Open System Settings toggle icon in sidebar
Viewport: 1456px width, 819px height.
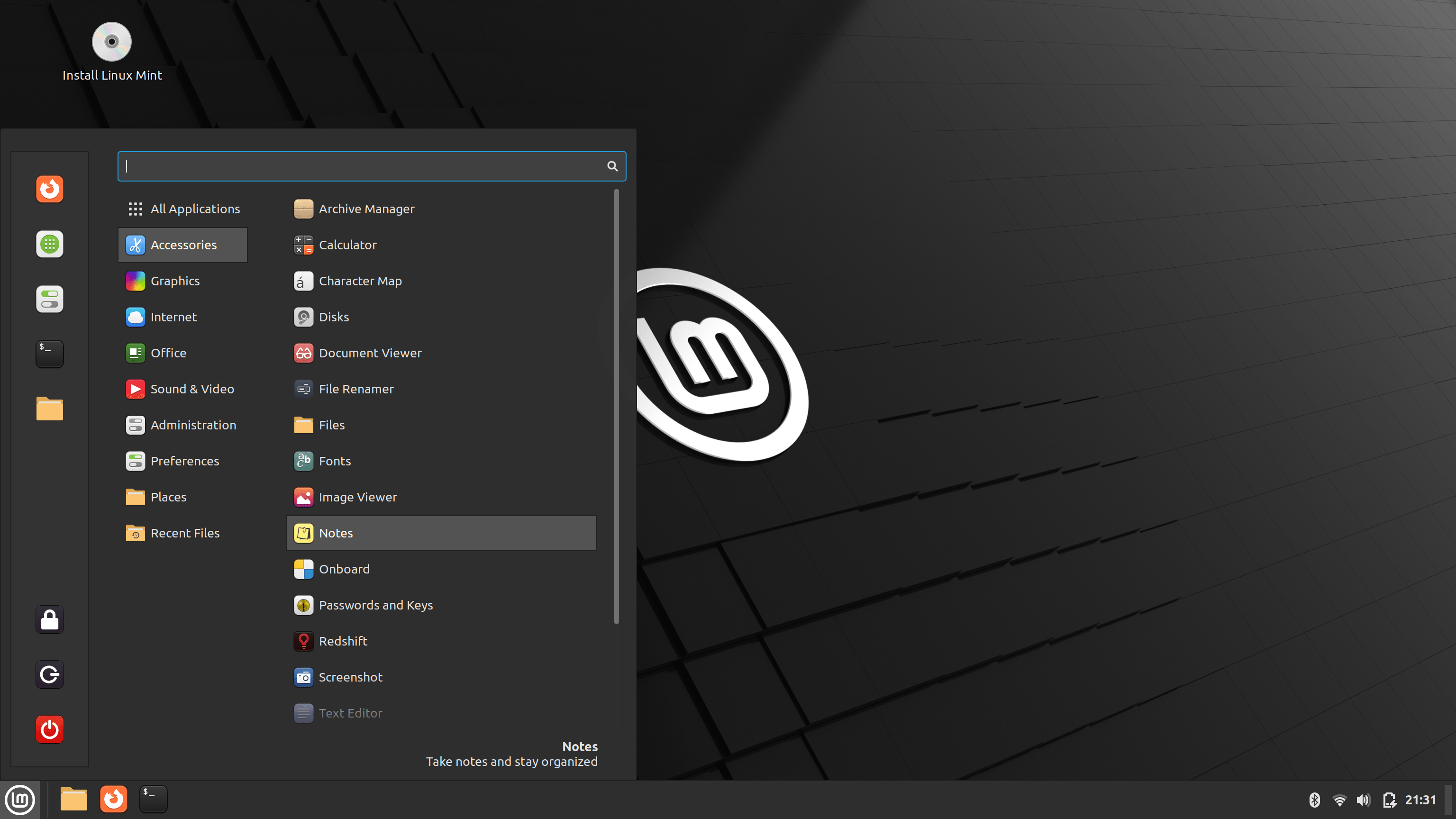[50, 299]
